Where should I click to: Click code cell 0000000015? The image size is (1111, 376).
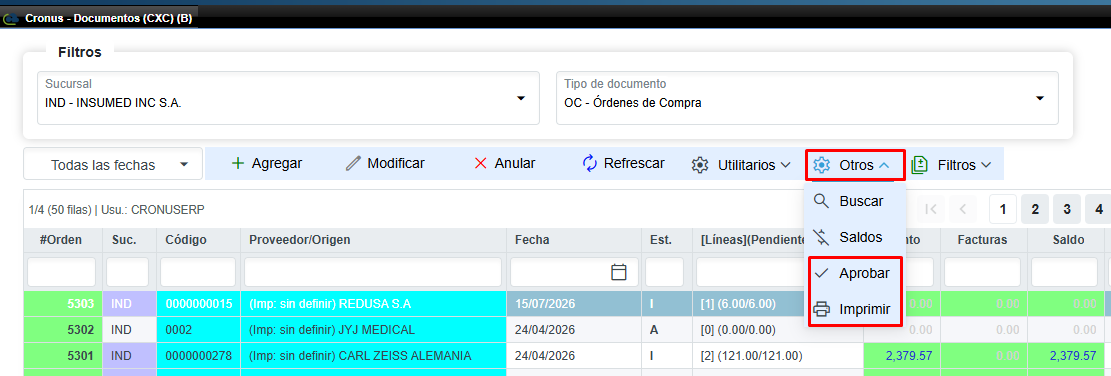point(199,304)
